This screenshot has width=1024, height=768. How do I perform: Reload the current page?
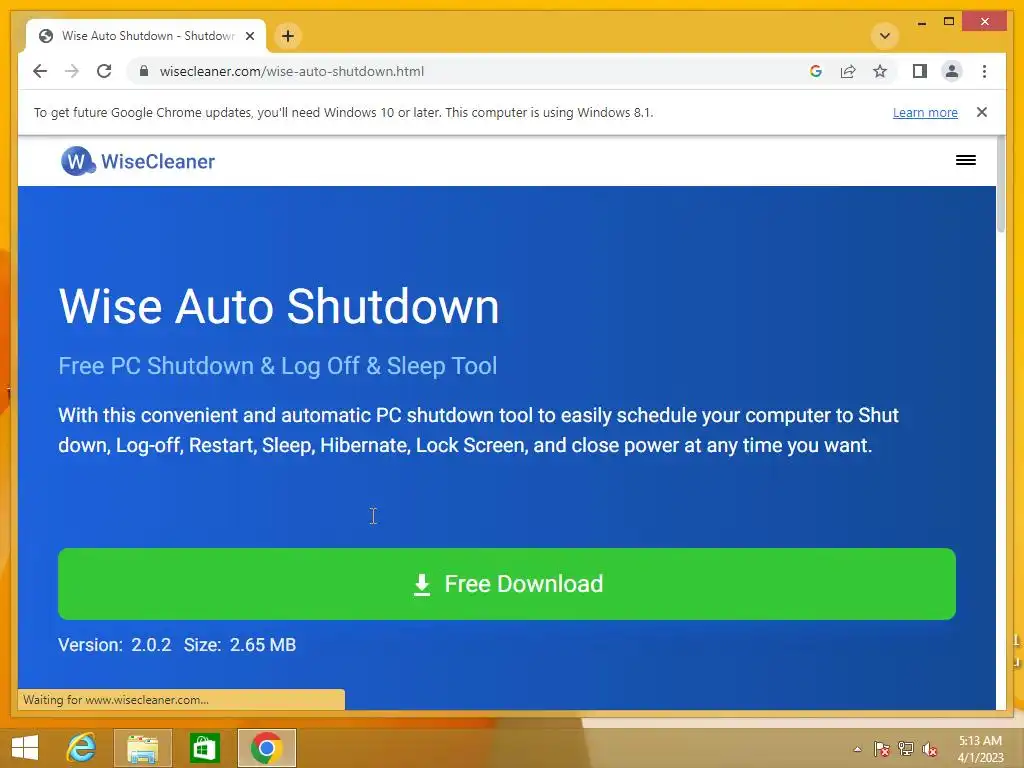[x=104, y=71]
